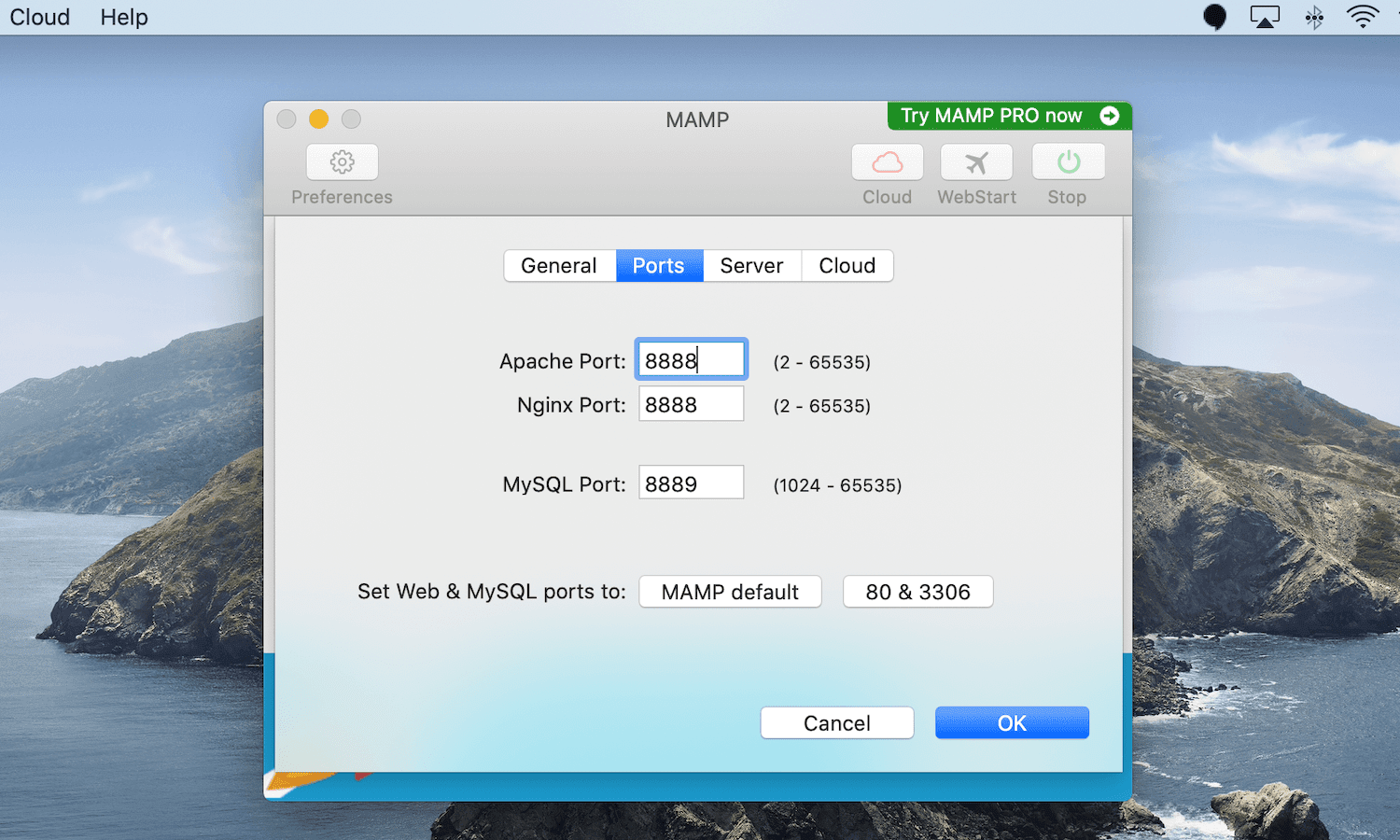Screen dimensions: 1400x840
Task: Open the AirPlay display menu icon
Action: pos(1265,17)
